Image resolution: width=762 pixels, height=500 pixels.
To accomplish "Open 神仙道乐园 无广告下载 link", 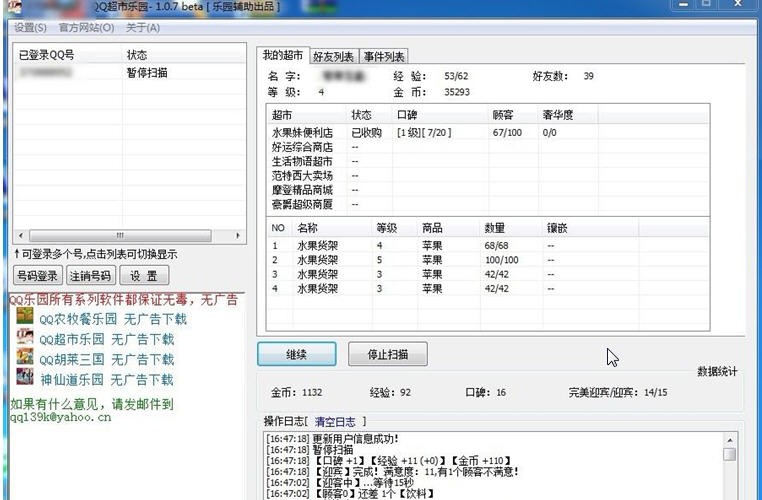I will point(106,379).
